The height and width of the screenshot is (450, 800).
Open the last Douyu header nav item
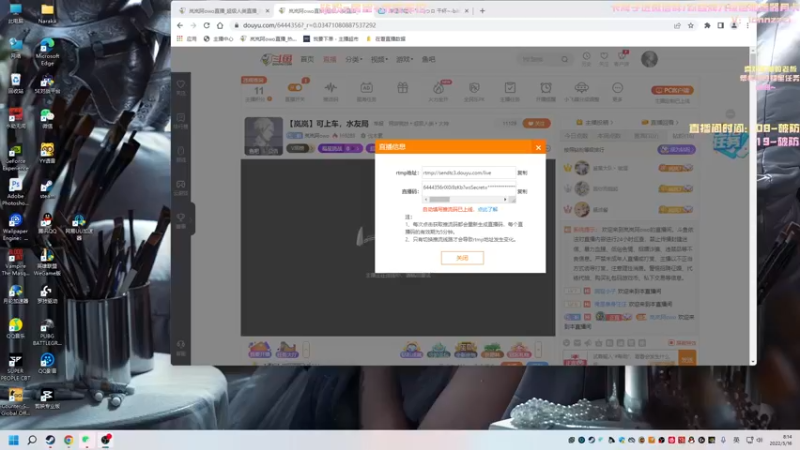click(429, 59)
